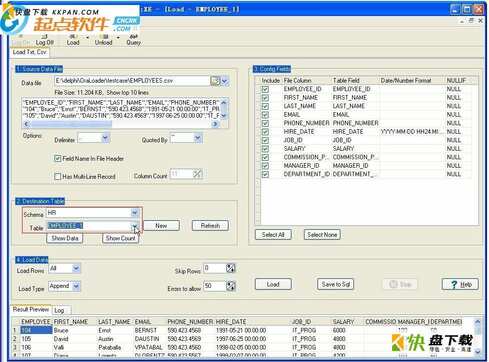
Task: Switch to the Load Txt, Csv tab
Action: [29, 52]
